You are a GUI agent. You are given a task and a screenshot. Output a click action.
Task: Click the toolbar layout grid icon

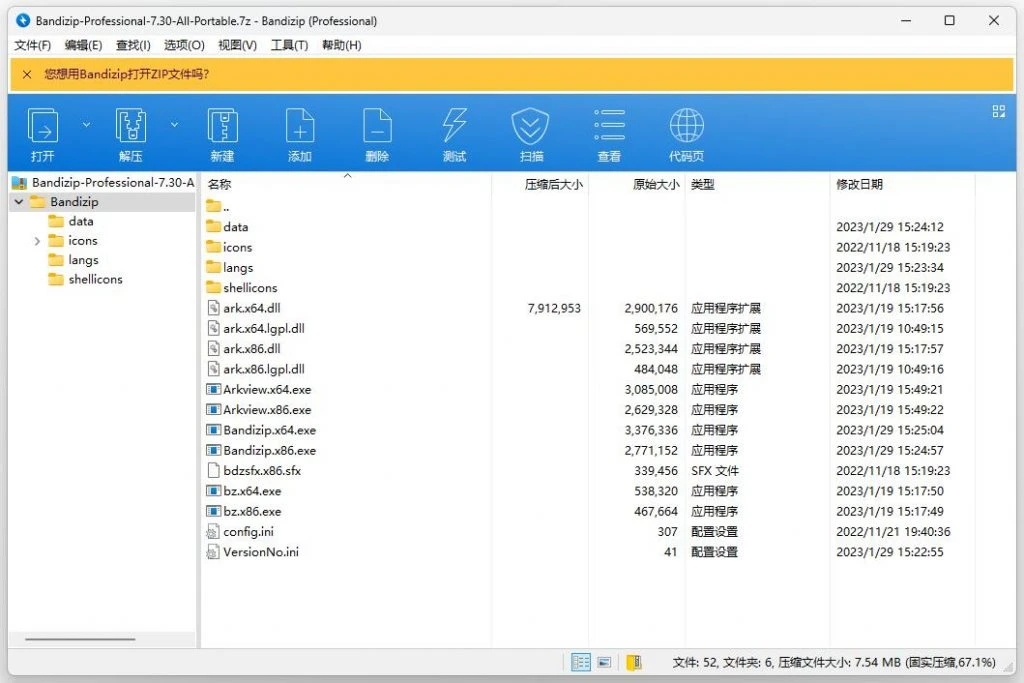[999, 112]
